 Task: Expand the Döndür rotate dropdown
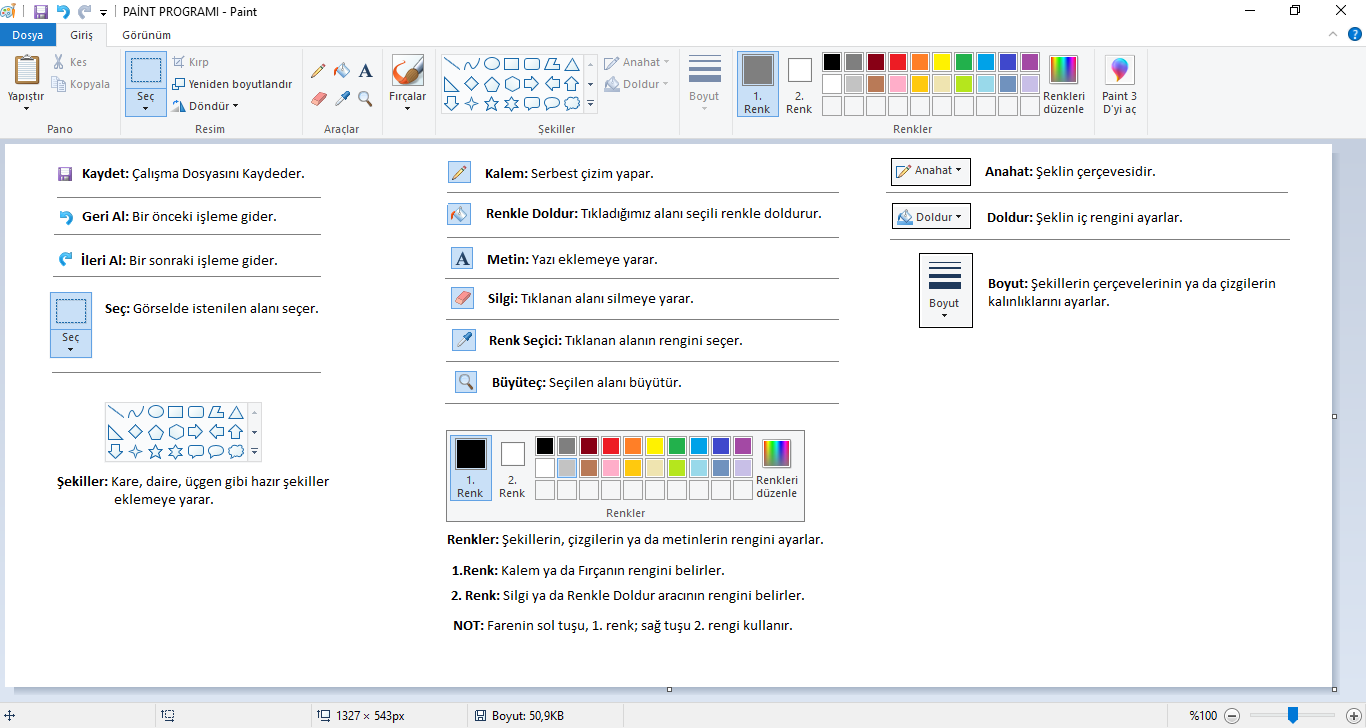click(x=205, y=106)
